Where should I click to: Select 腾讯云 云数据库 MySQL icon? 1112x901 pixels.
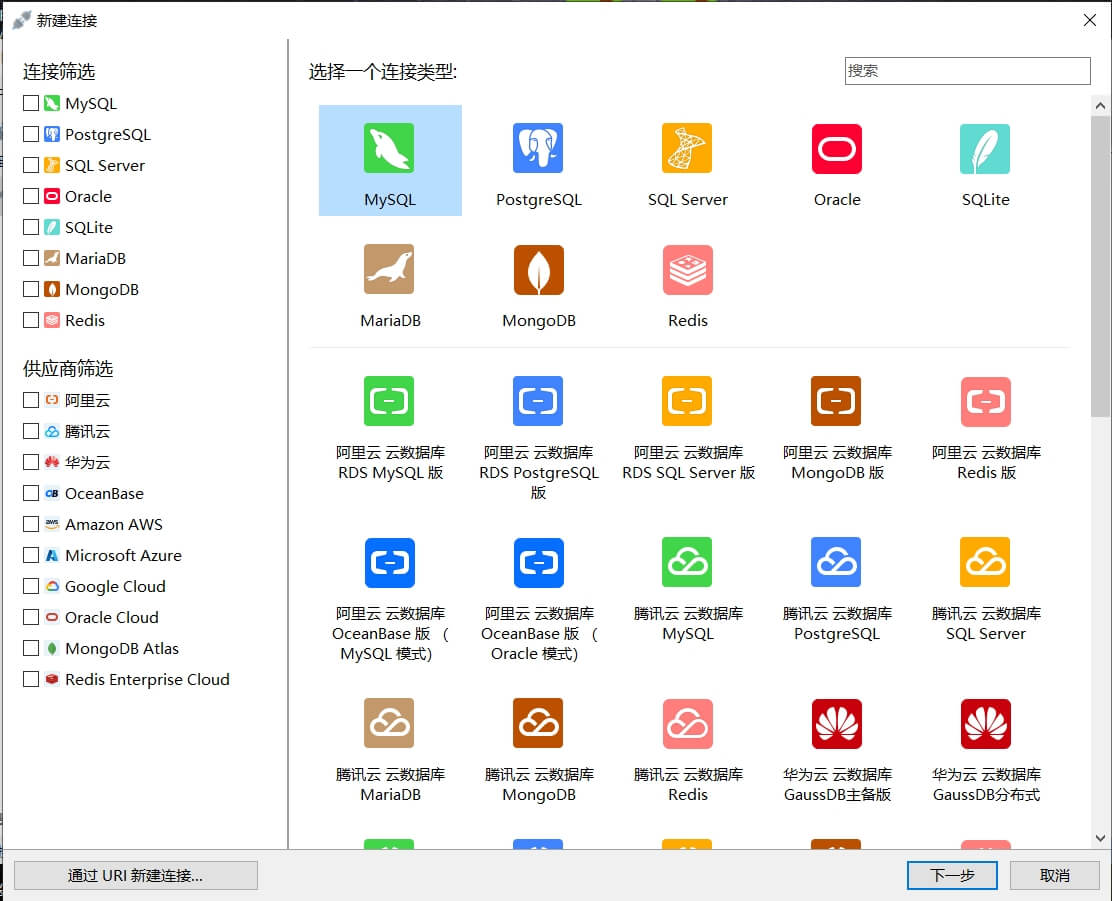tap(687, 563)
